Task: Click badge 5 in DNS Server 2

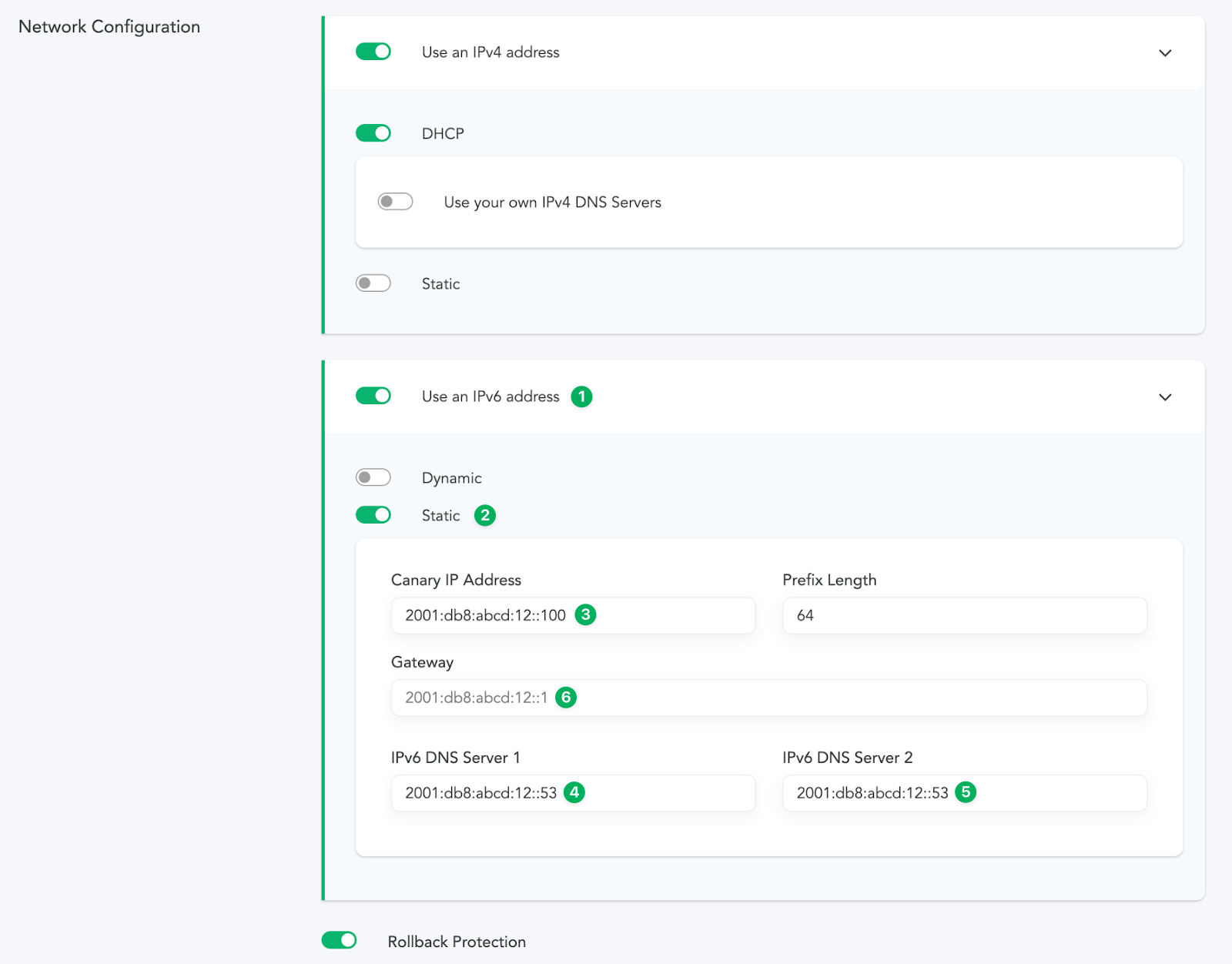Action: click(x=965, y=792)
